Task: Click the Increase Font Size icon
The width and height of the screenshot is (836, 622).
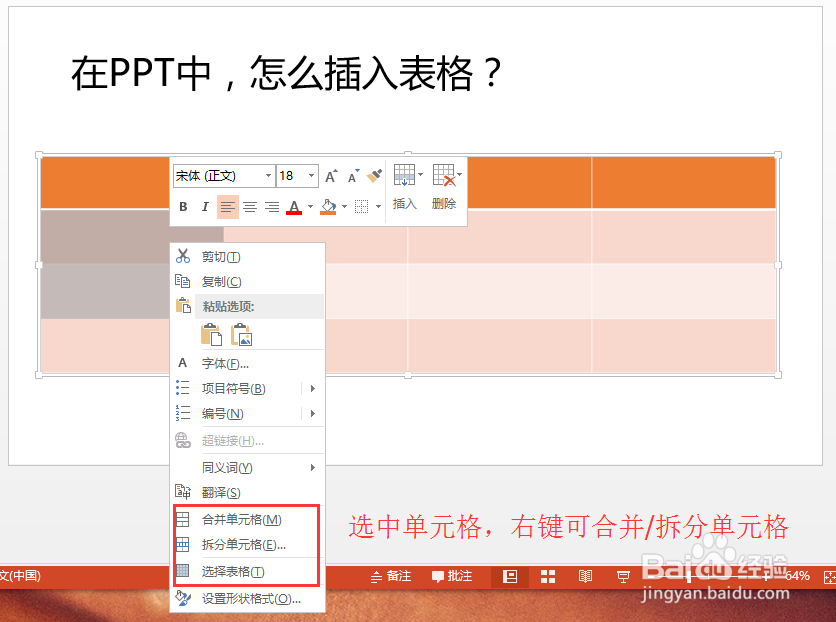Action: [x=330, y=176]
